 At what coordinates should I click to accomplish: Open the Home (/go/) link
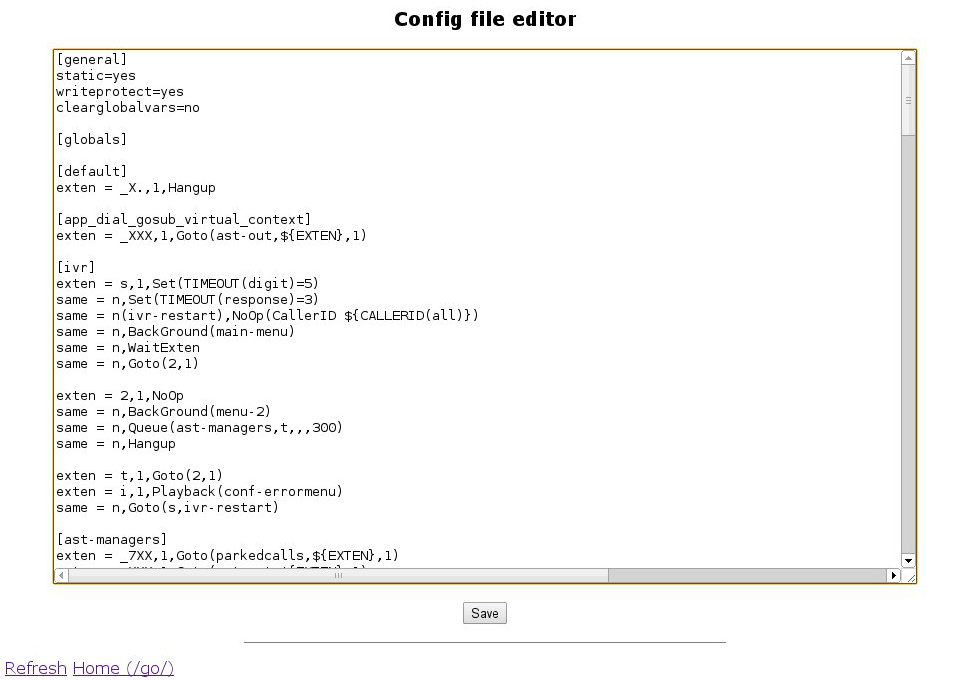point(123,668)
